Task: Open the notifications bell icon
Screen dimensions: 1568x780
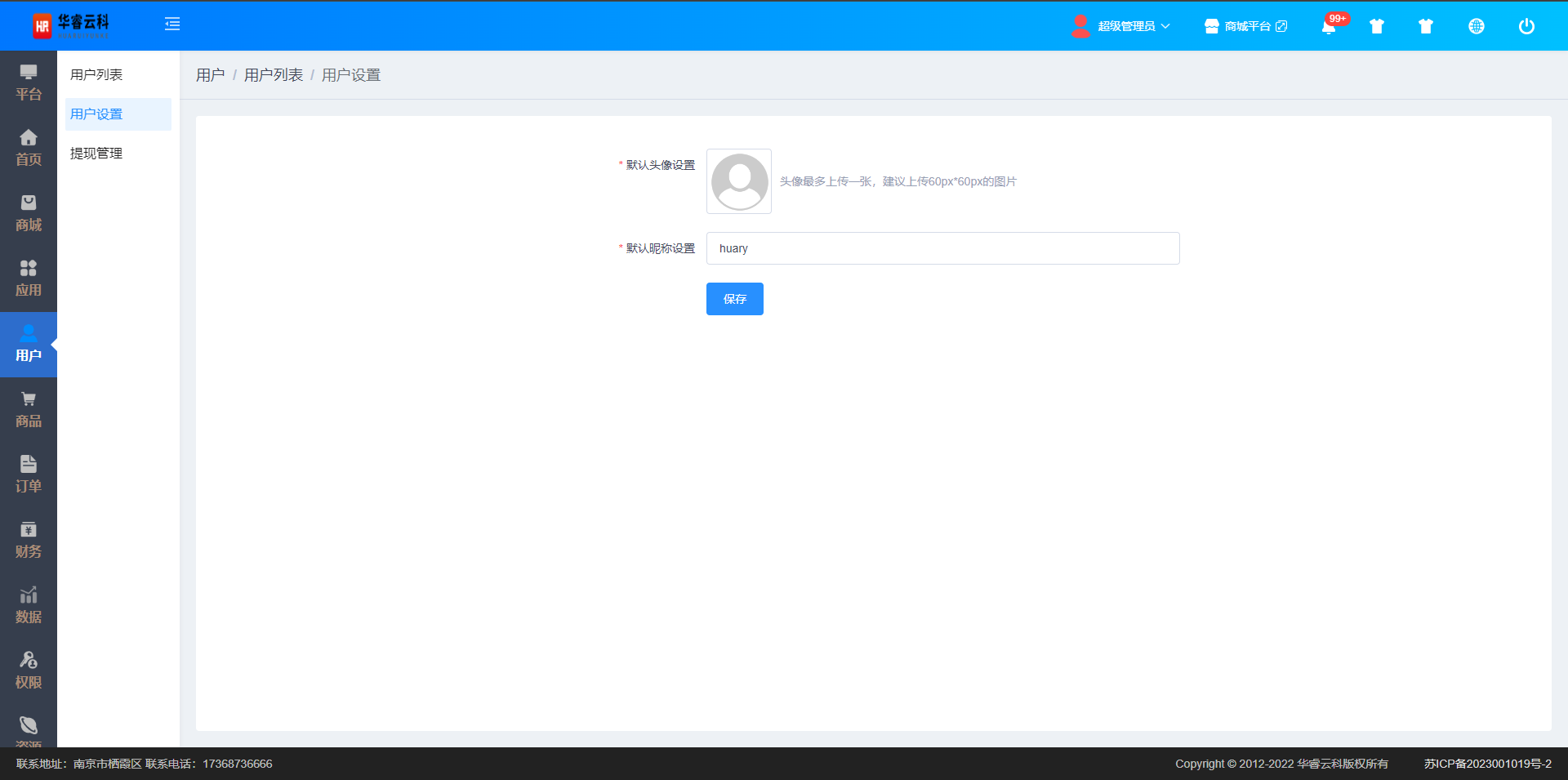Action: click(1329, 27)
